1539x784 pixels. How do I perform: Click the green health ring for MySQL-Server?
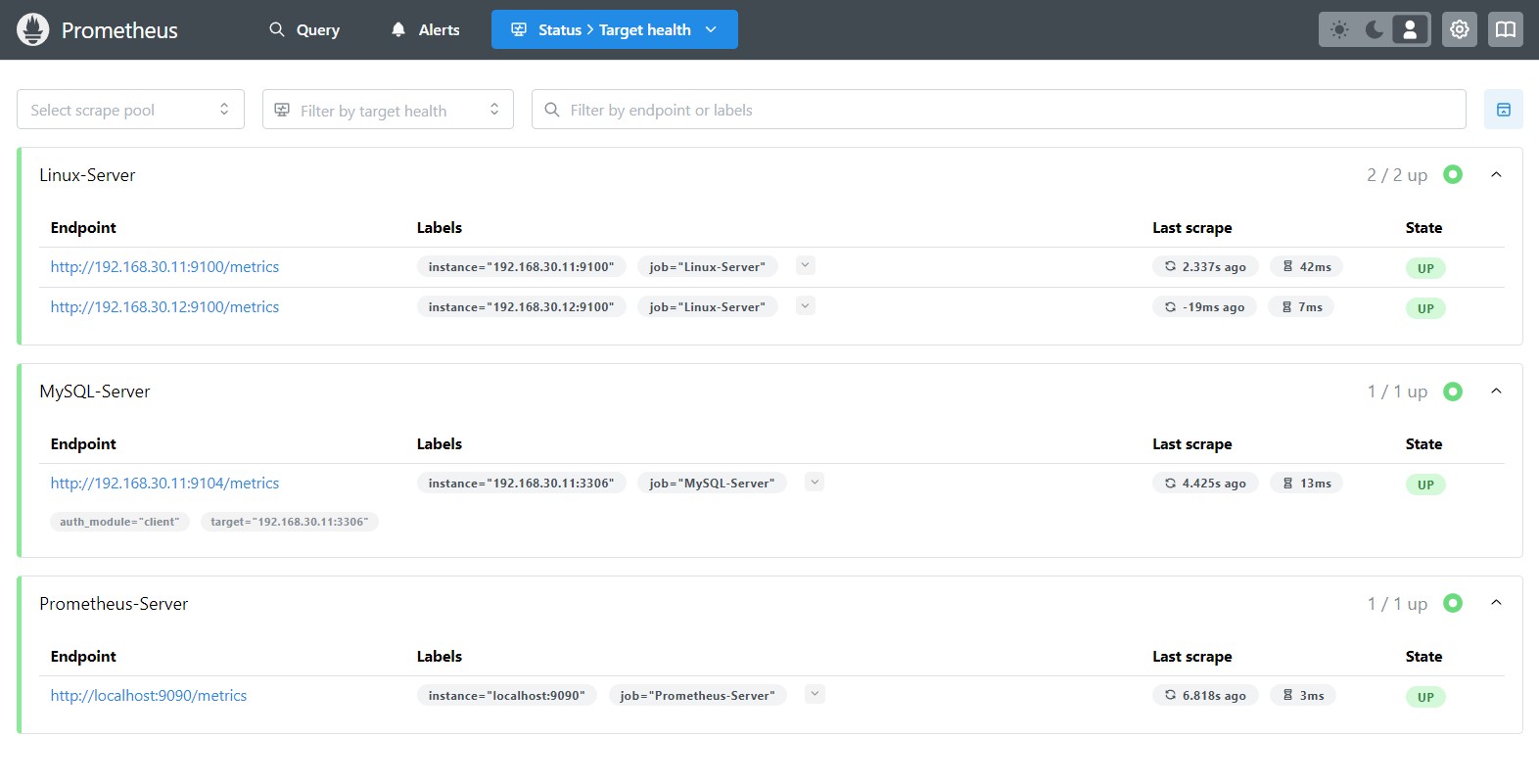click(1453, 392)
